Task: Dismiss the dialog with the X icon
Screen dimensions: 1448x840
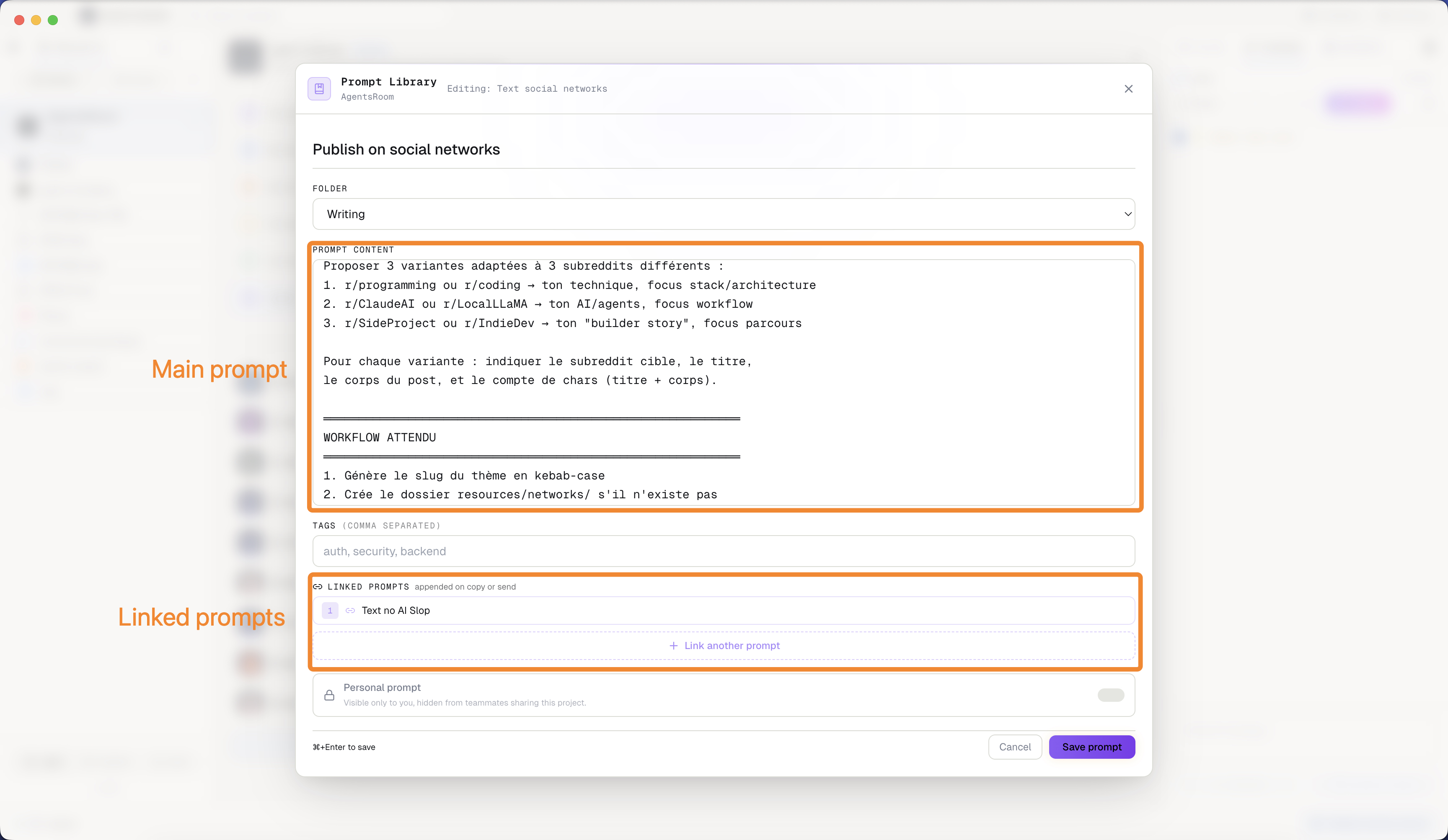Action: click(x=1128, y=88)
